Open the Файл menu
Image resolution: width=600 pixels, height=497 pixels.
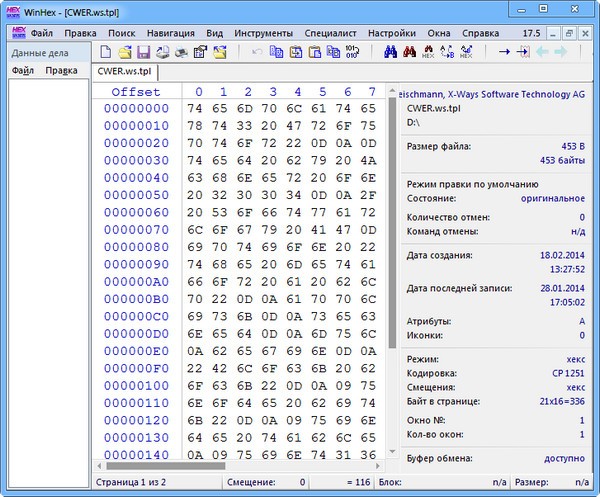tap(41, 32)
